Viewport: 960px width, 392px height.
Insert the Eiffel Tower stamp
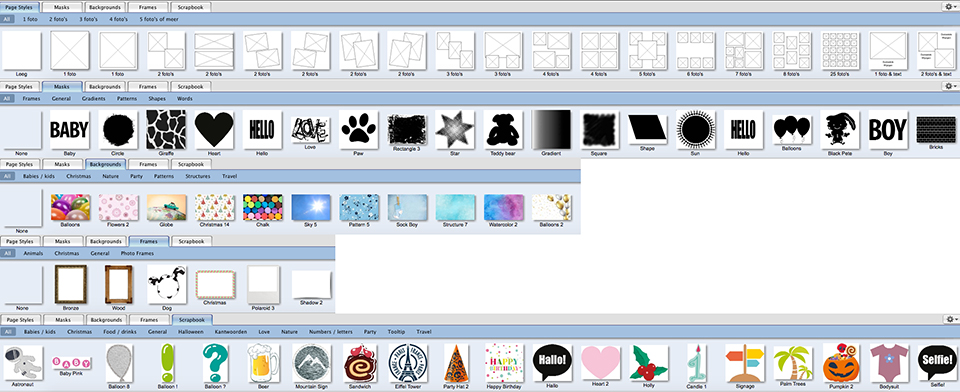point(408,363)
